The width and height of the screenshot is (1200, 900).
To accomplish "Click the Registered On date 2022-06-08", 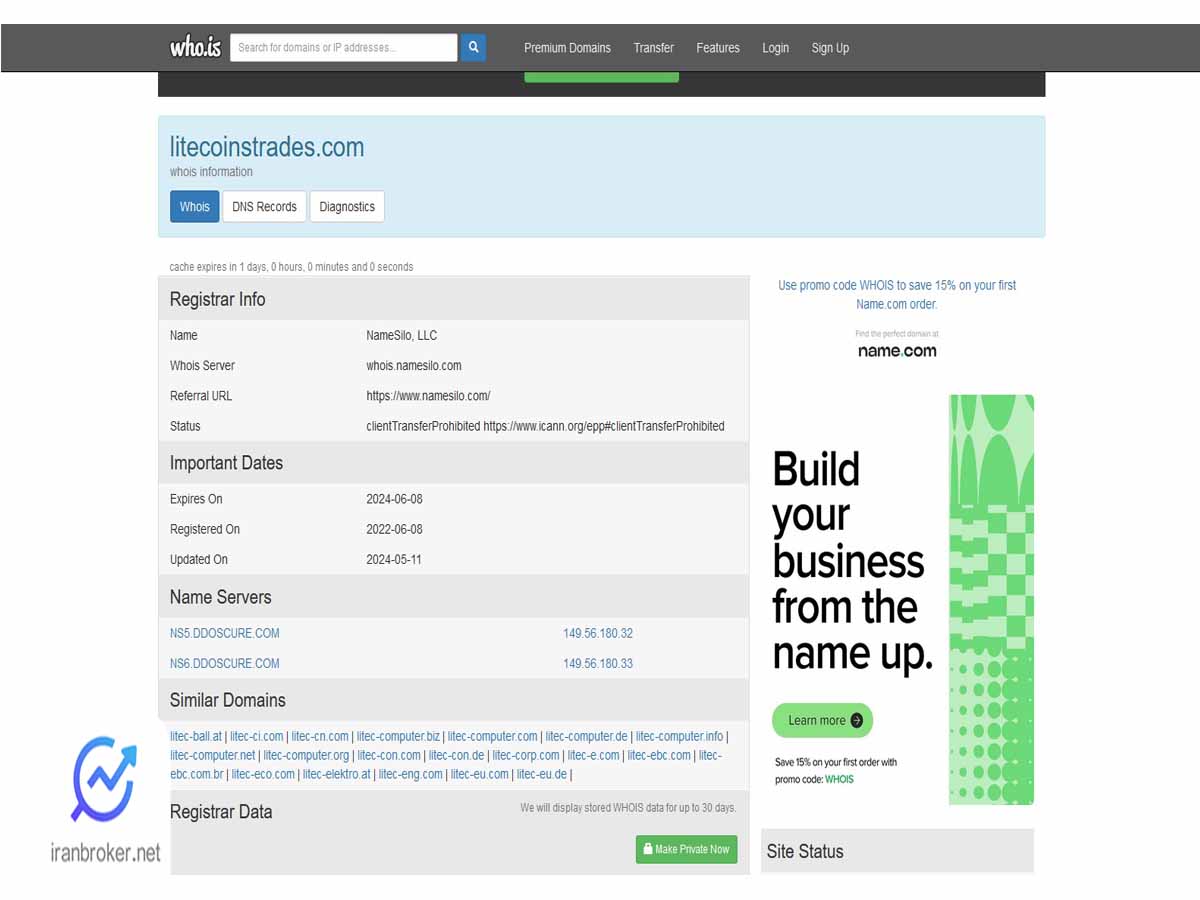I will 394,529.
